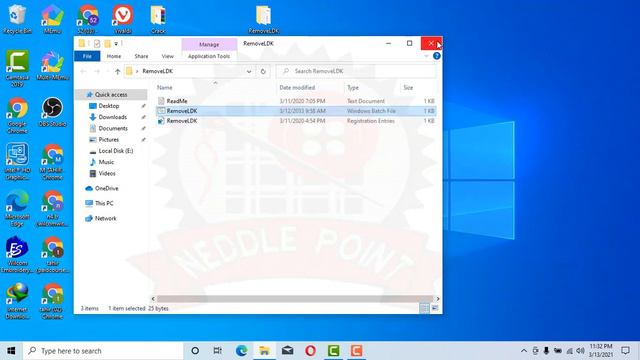Open the File menu tab
This screenshot has width=640, height=360.
coord(87,56)
